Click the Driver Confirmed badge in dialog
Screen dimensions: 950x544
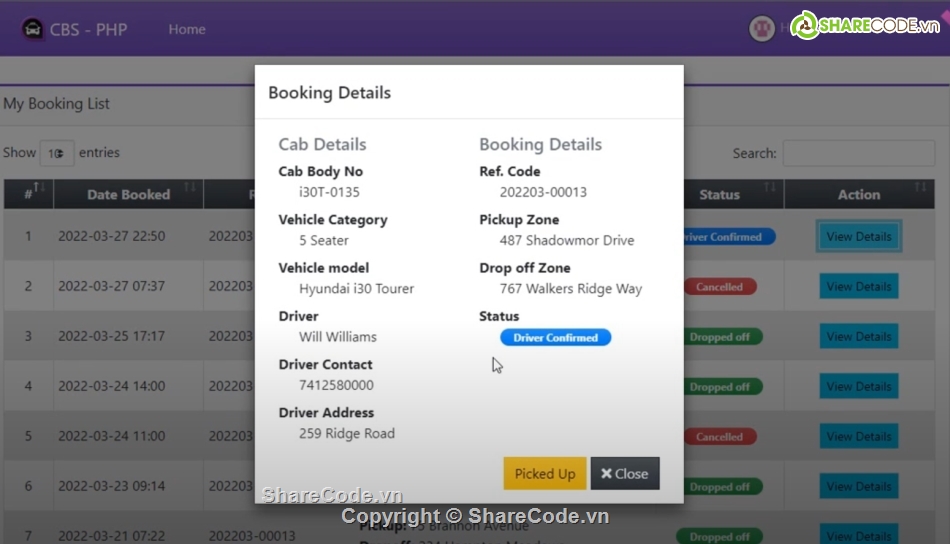(556, 337)
